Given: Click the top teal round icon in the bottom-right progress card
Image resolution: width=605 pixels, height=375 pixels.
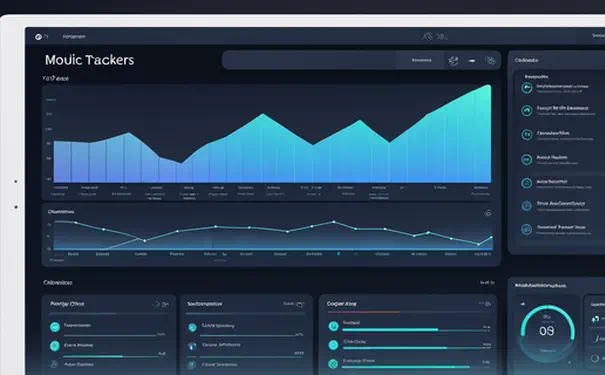Looking at the screenshot, I should 333,326.
